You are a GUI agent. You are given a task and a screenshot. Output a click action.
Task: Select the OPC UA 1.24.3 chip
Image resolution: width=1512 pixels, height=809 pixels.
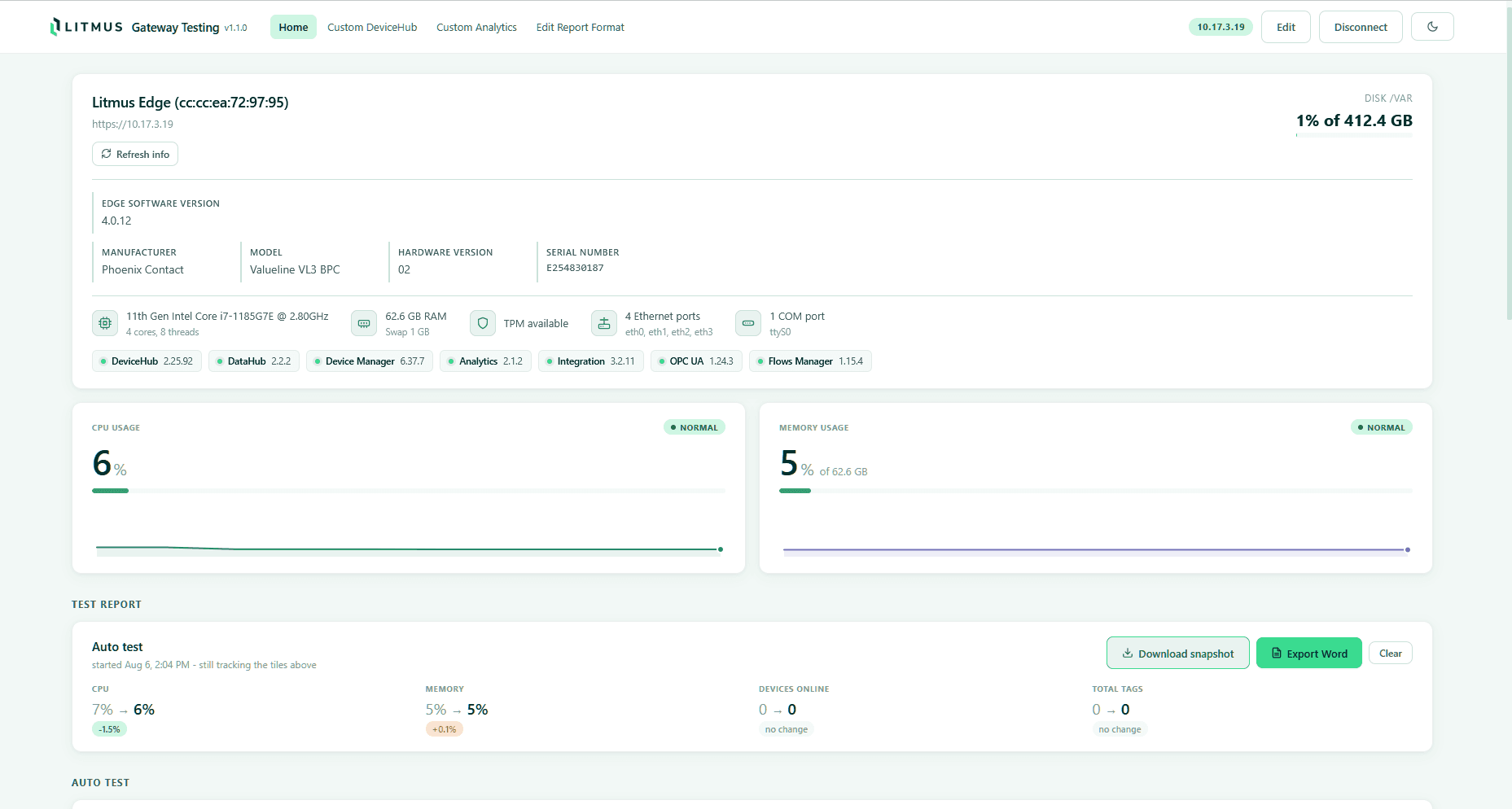pyautogui.click(x=696, y=361)
